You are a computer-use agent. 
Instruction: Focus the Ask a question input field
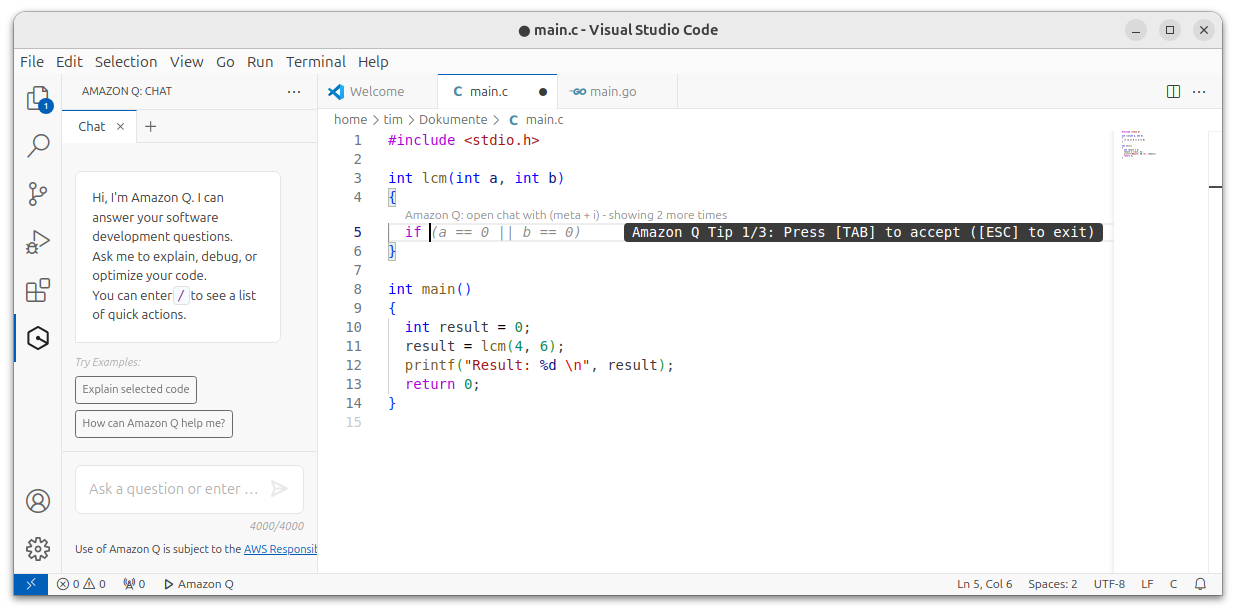175,489
